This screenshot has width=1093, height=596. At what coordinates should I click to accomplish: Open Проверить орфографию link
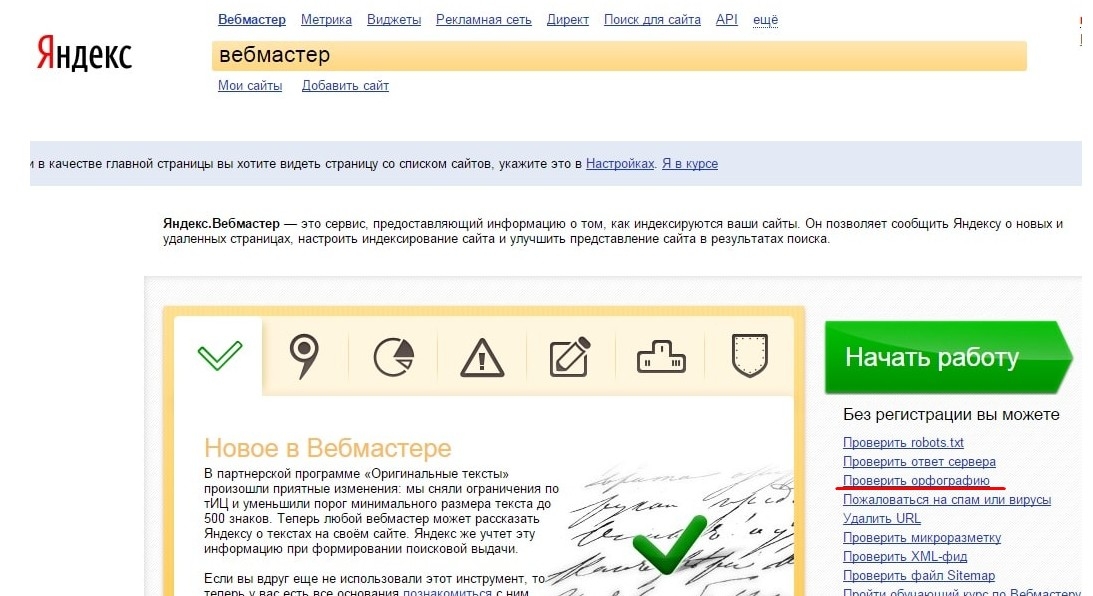coord(916,480)
